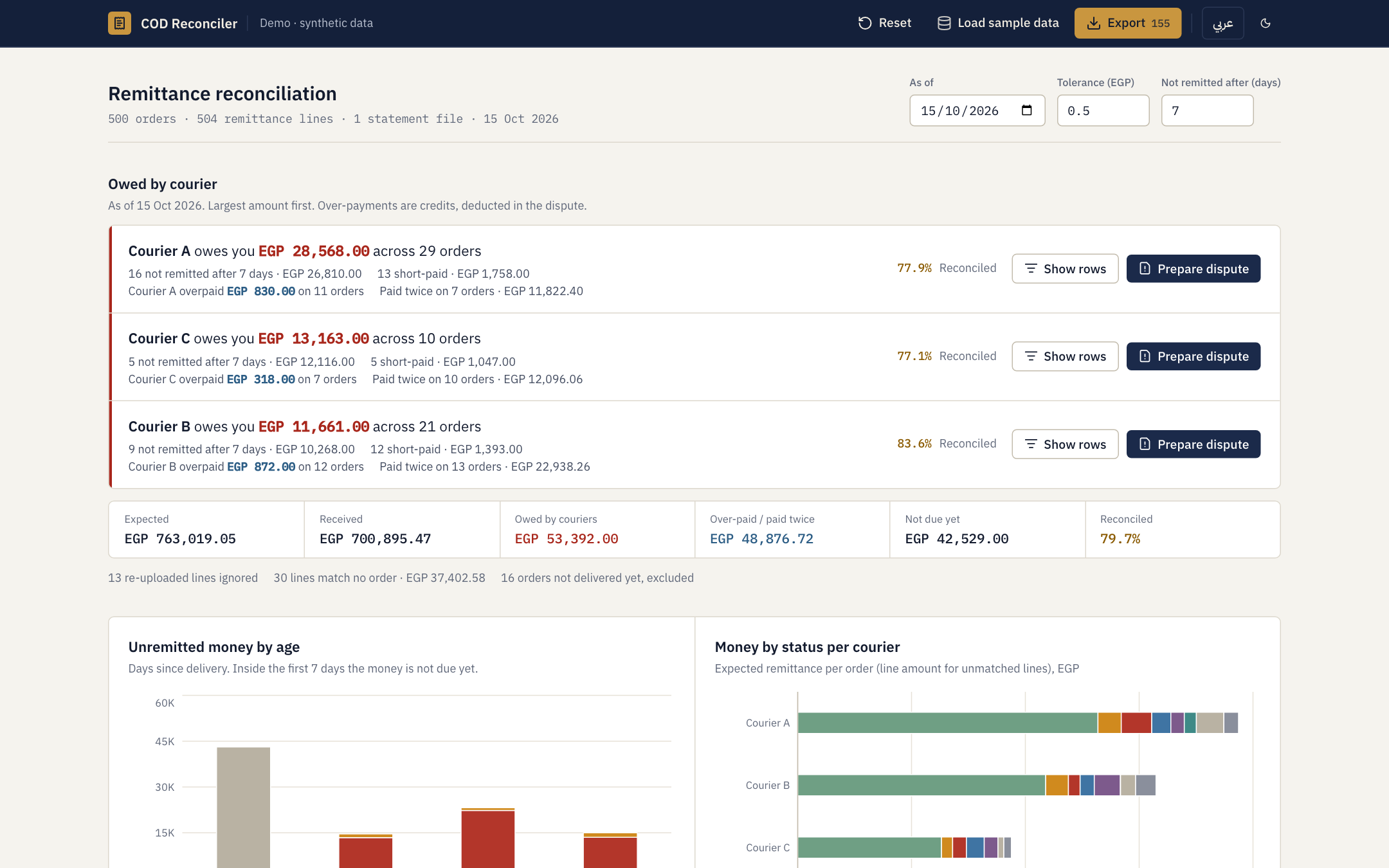Switch language to Arabic
This screenshot has height=868, width=1389.
tap(1222, 23)
